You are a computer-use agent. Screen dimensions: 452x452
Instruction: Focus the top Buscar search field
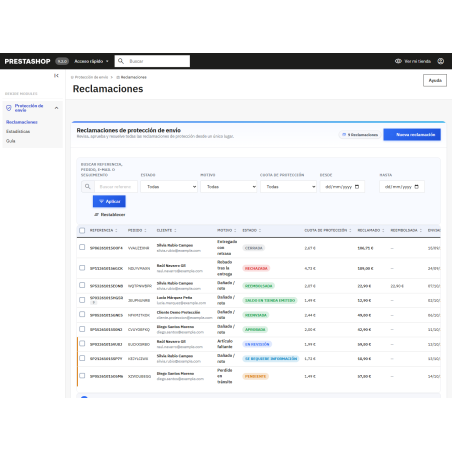pyautogui.click(x=152, y=61)
